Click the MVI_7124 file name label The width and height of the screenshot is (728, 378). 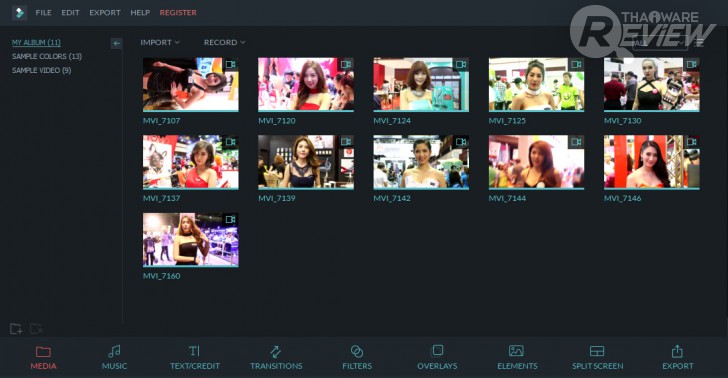[x=392, y=121]
